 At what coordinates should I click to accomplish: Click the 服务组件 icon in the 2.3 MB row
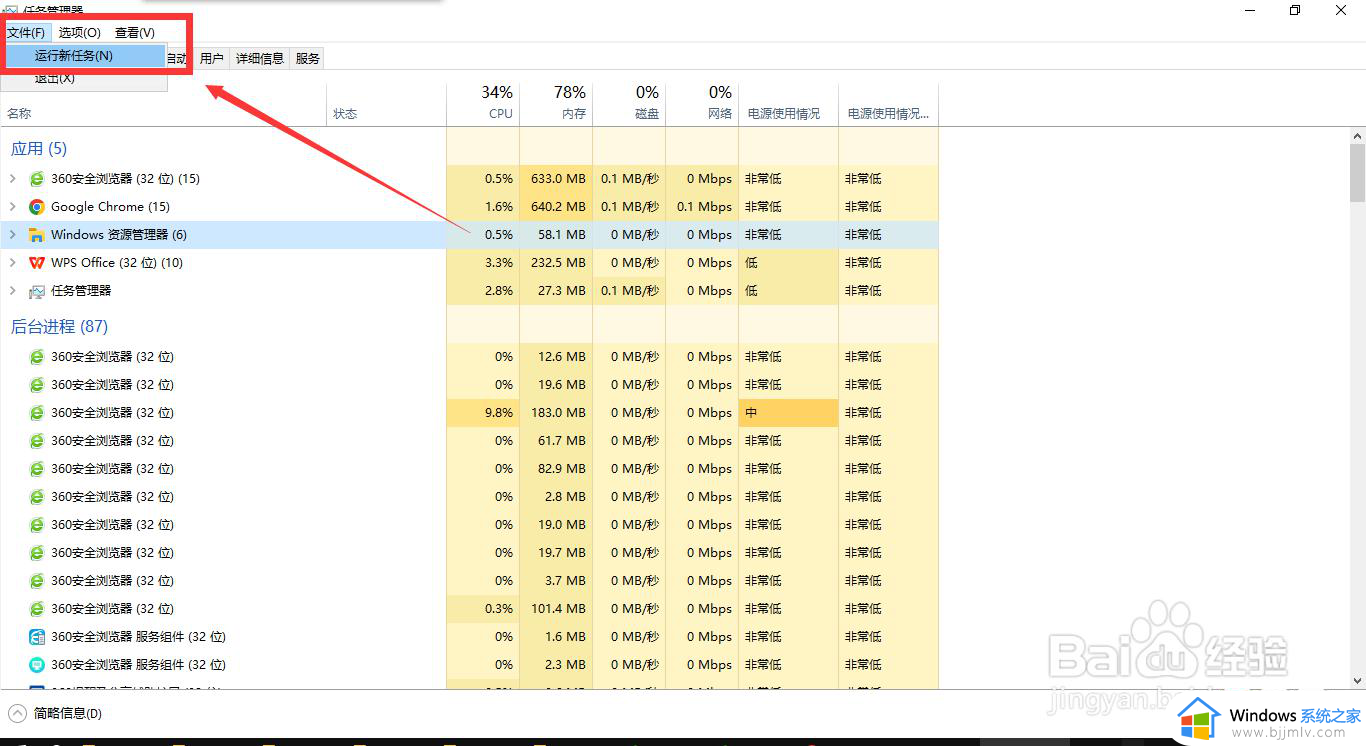click(x=37, y=665)
